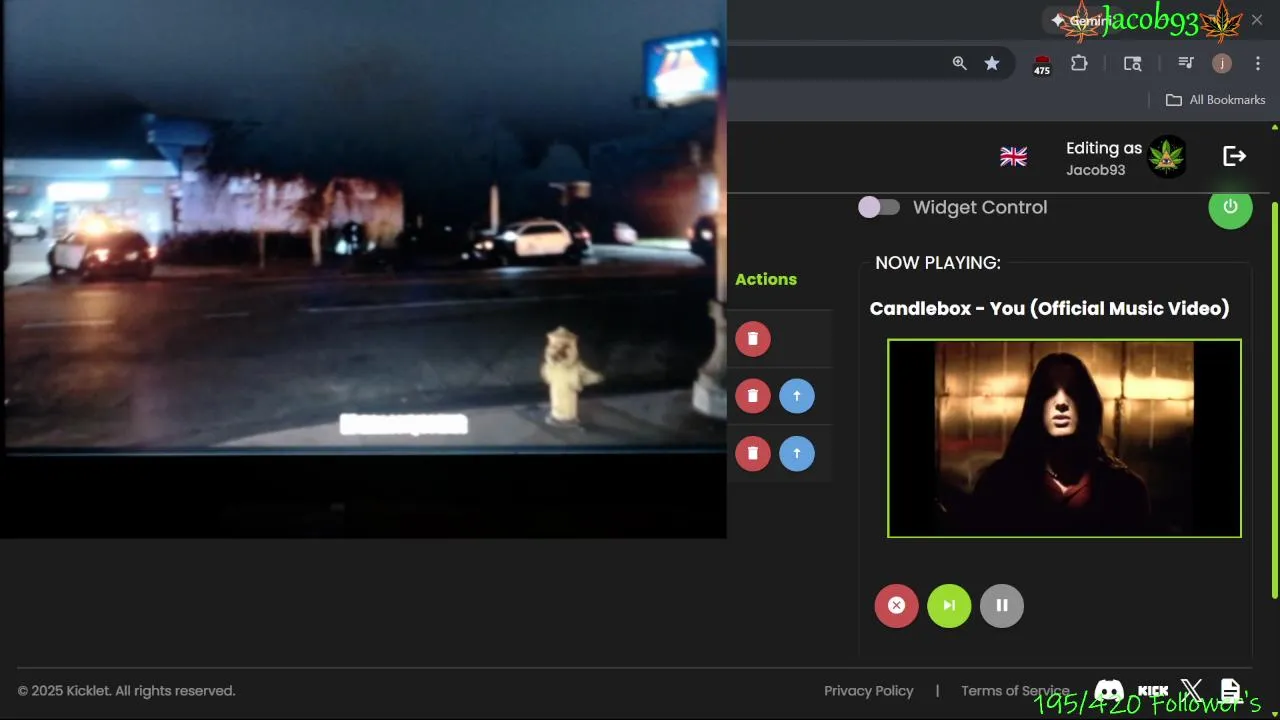
Task: Open the extension showing the 475 badge
Action: [x=1042, y=64]
